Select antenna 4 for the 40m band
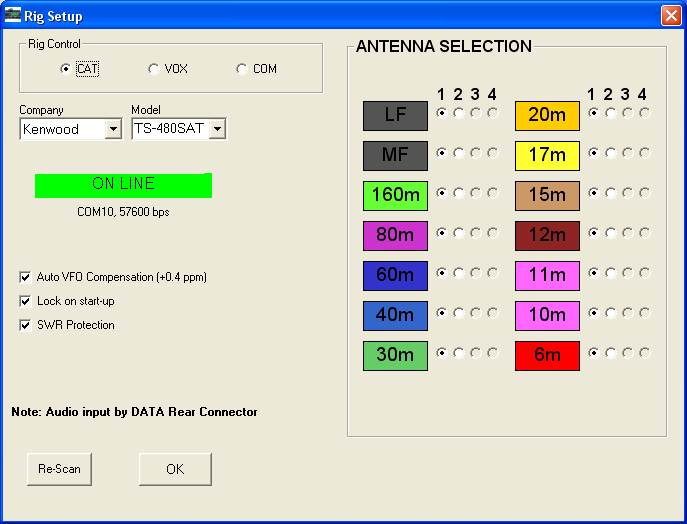The width and height of the screenshot is (687, 524). [x=493, y=313]
